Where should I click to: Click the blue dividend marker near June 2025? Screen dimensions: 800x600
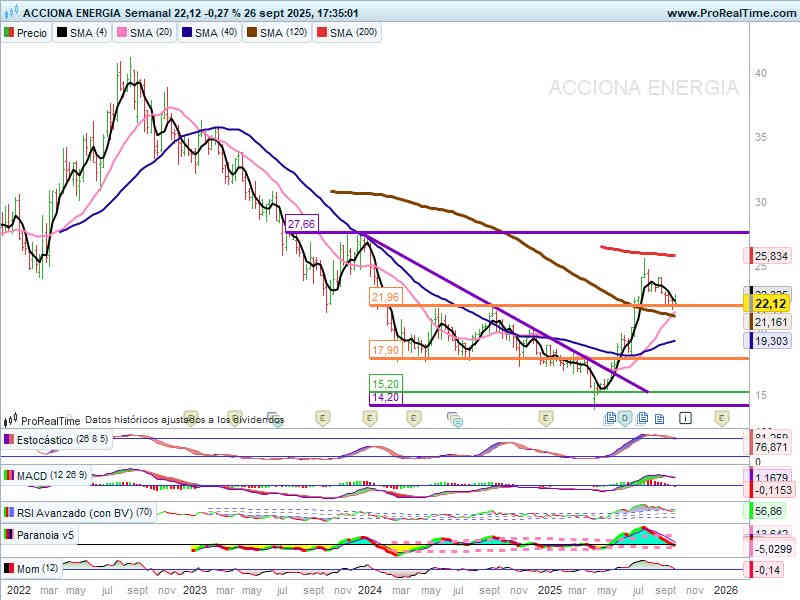click(625, 418)
